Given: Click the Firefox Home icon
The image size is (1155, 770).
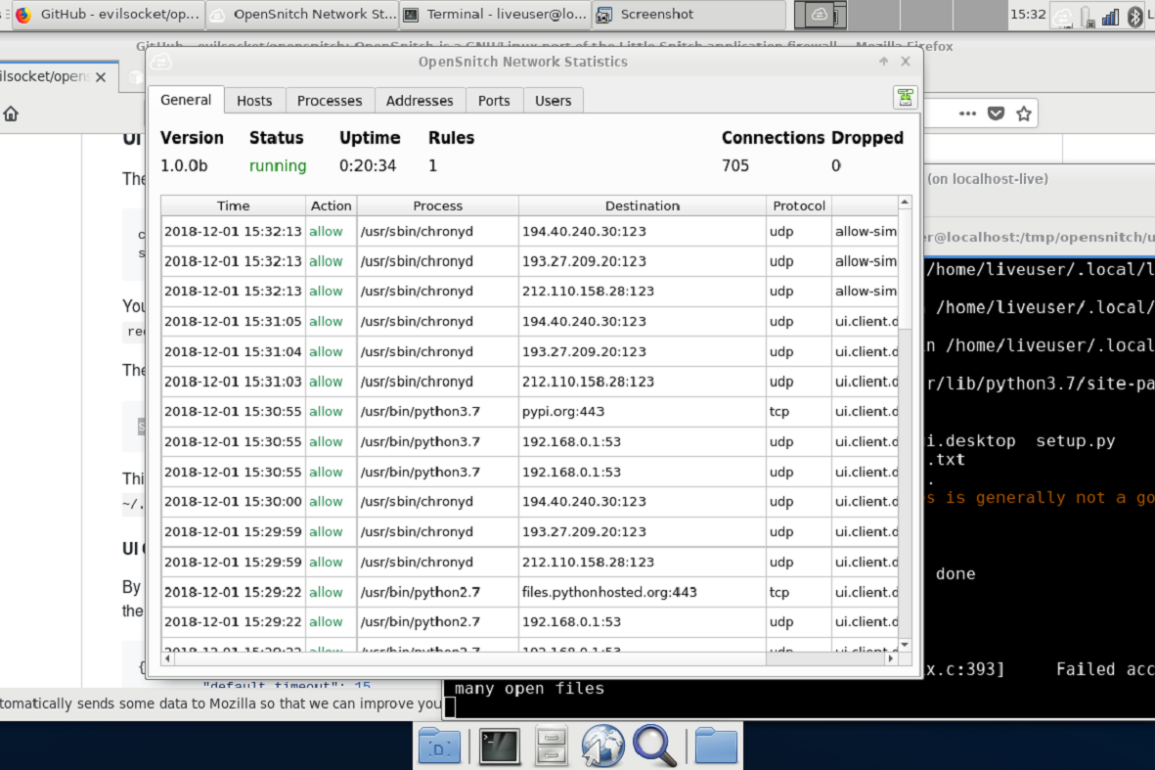Looking at the screenshot, I should pyautogui.click(x=11, y=114).
